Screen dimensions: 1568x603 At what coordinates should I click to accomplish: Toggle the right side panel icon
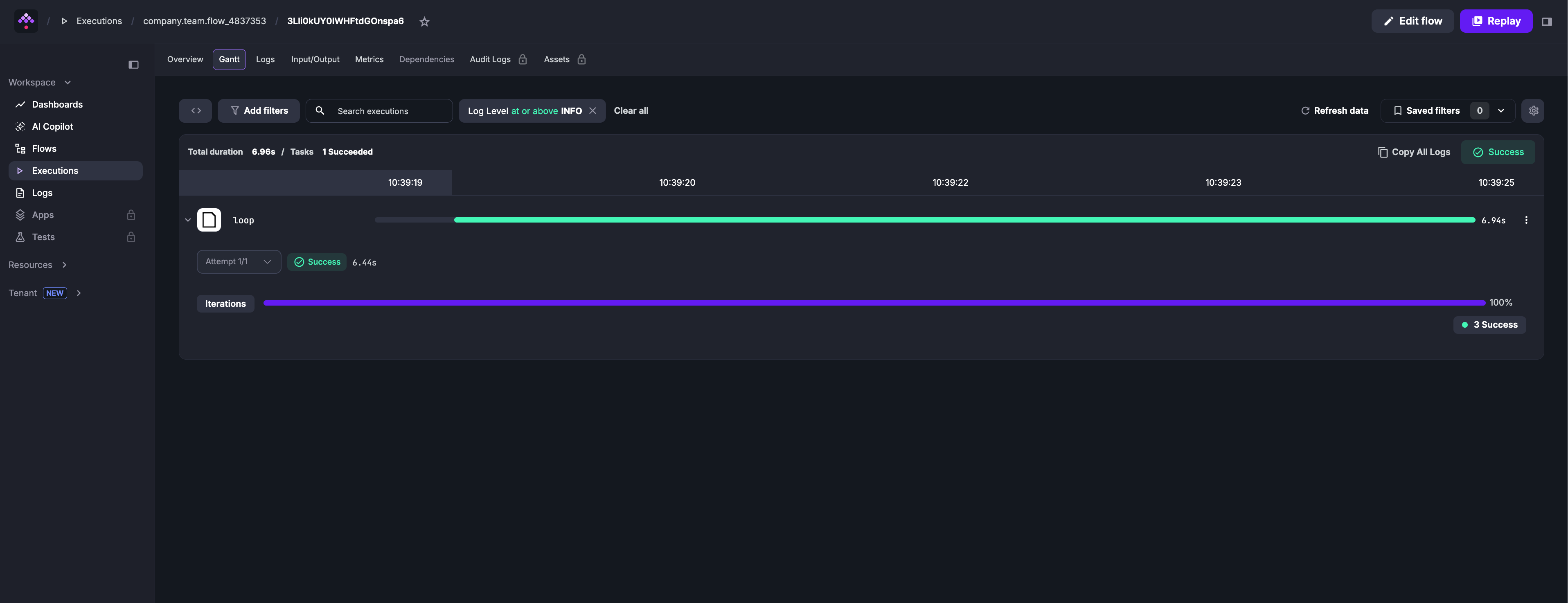pos(1546,21)
